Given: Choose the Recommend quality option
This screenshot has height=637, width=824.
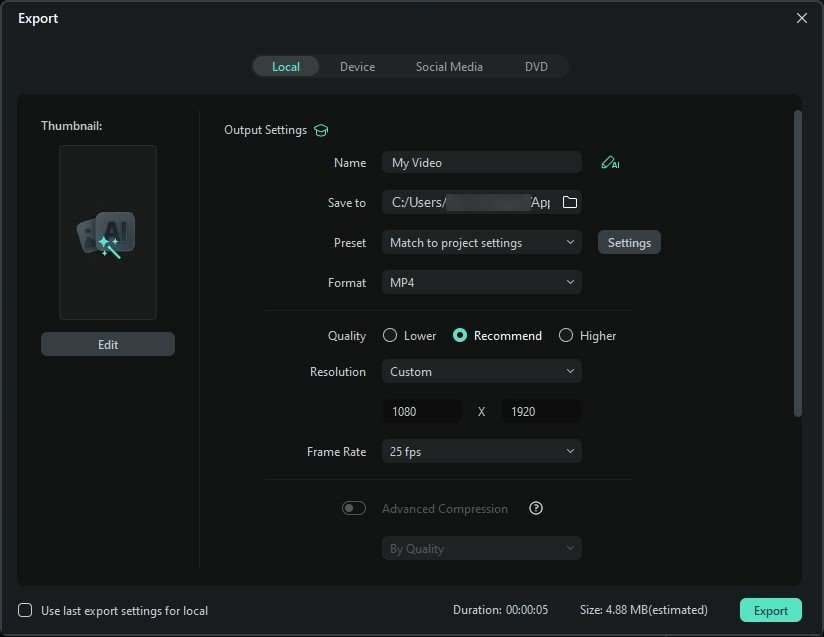Looking at the screenshot, I should click(460, 336).
